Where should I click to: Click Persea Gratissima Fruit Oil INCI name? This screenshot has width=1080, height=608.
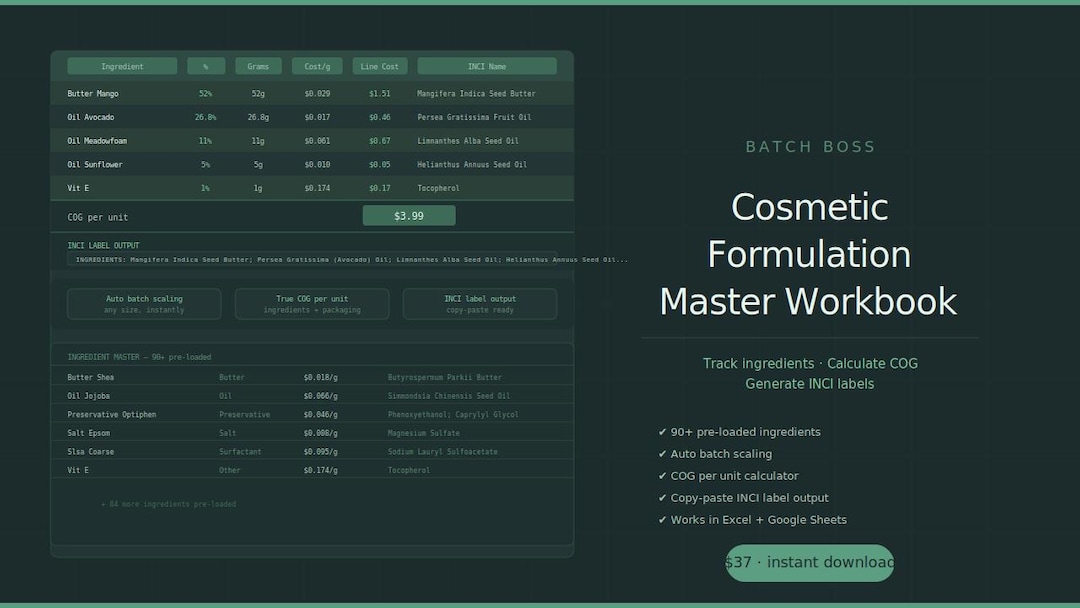474,117
